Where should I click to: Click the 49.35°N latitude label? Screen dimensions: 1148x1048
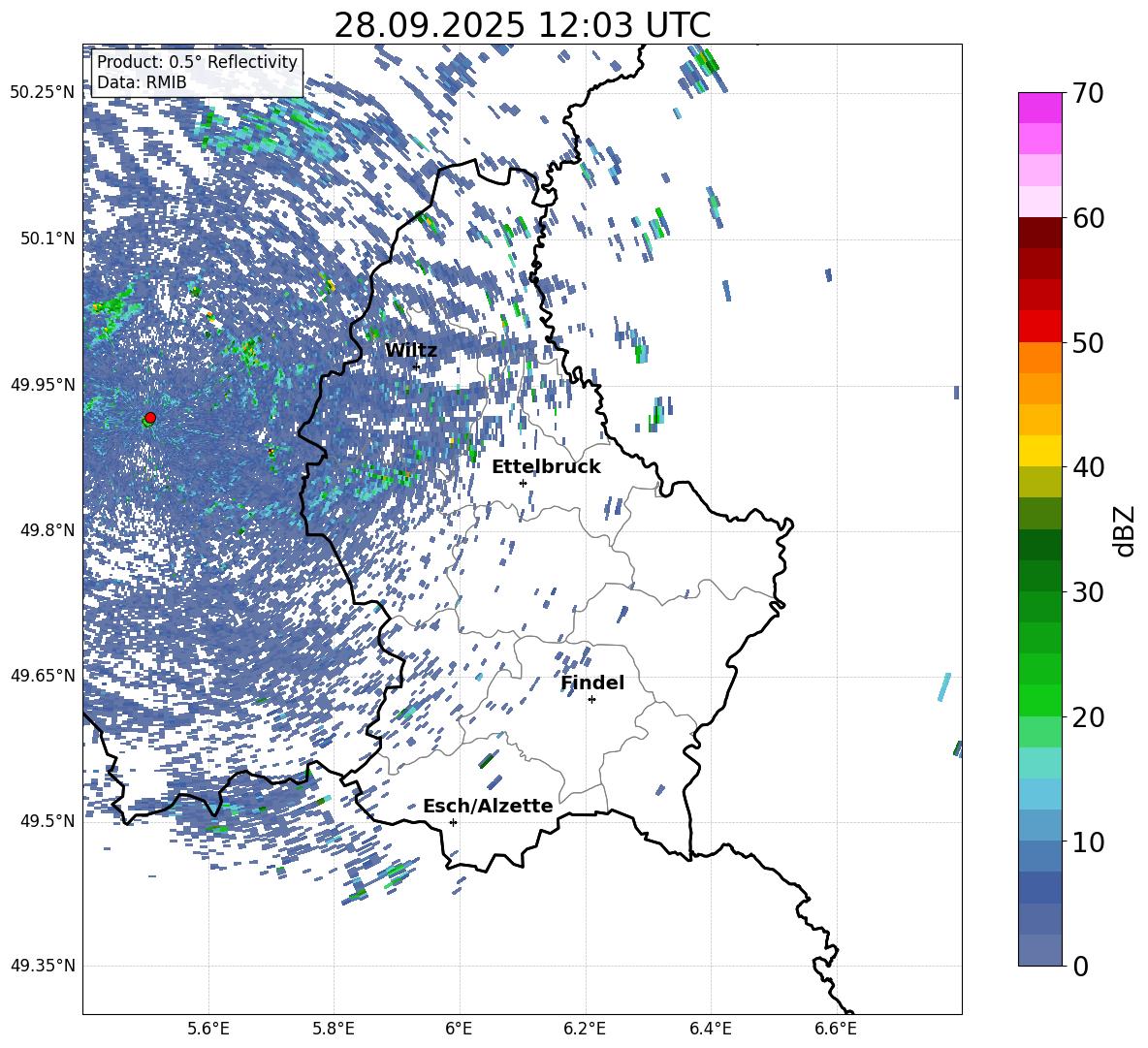click(43, 966)
